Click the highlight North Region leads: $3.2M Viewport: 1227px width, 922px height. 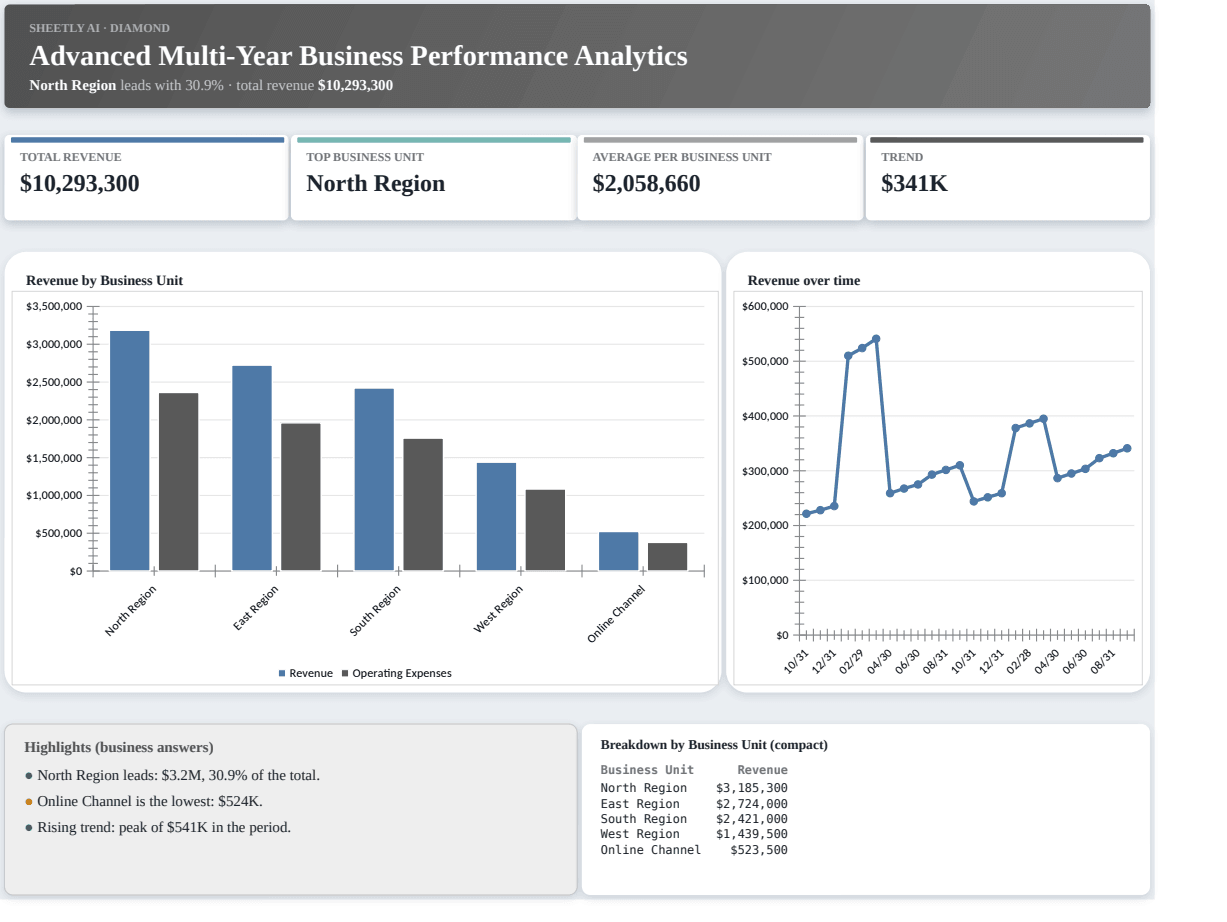click(x=172, y=775)
